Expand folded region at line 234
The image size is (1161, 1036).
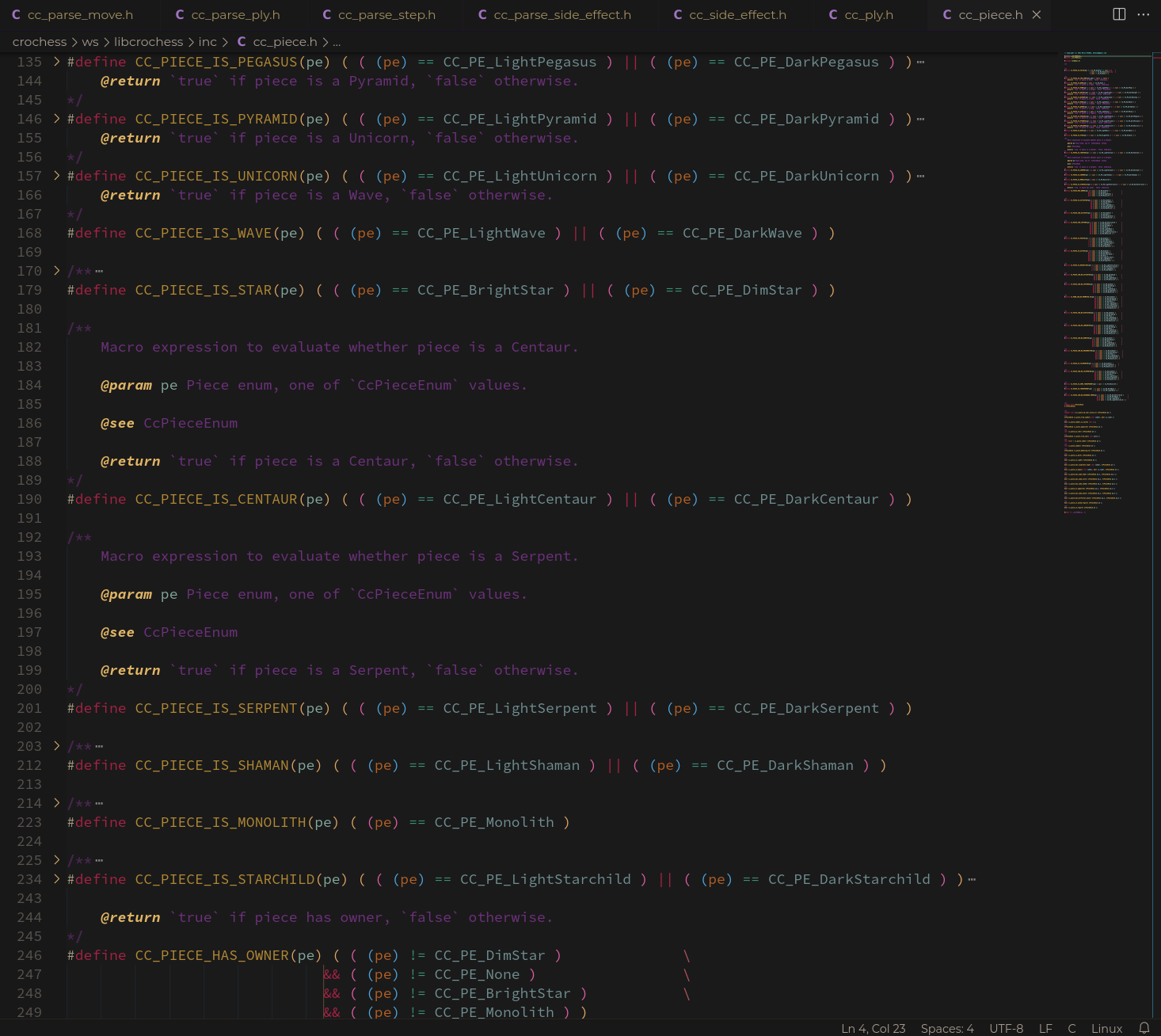click(56, 879)
